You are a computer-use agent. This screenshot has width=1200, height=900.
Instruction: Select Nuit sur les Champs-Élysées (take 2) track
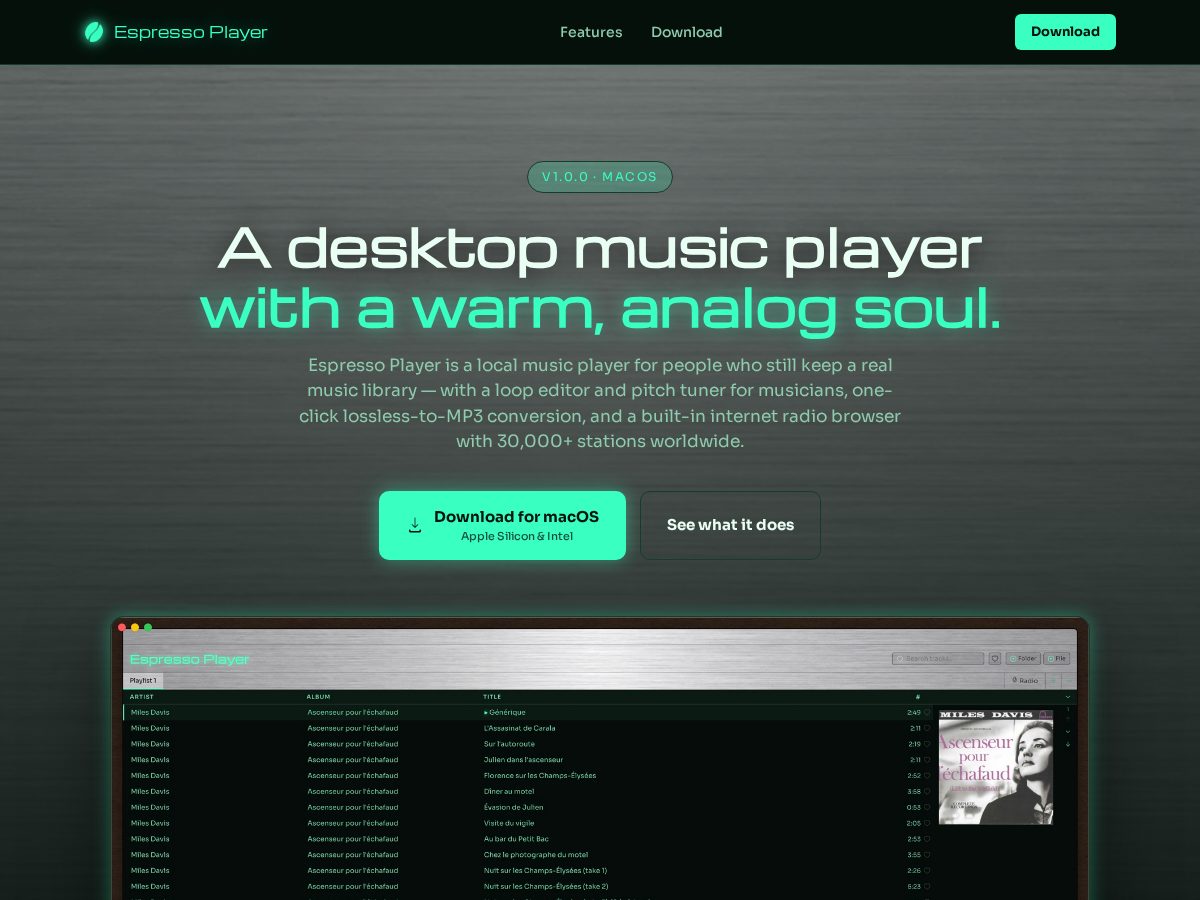[546, 887]
